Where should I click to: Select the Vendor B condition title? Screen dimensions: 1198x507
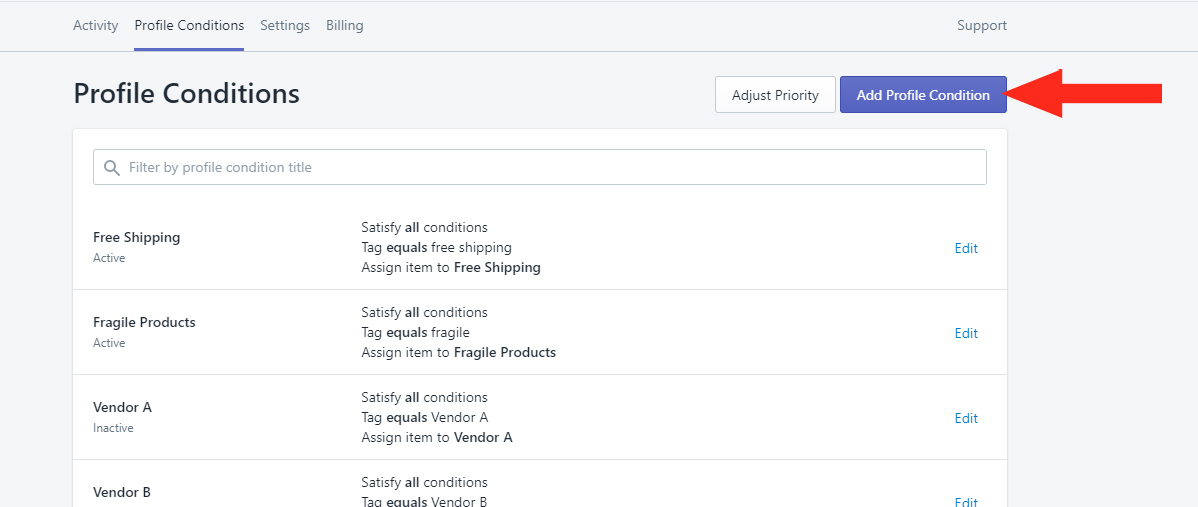pyautogui.click(x=122, y=492)
